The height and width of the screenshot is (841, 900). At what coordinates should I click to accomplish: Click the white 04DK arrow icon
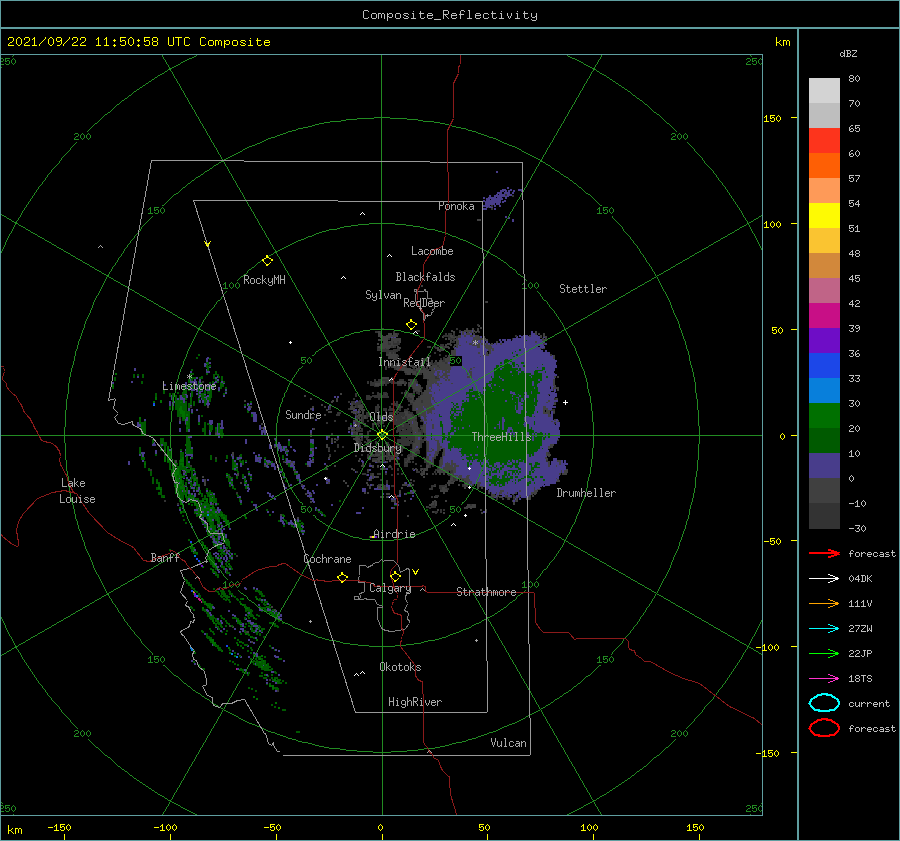[824, 578]
